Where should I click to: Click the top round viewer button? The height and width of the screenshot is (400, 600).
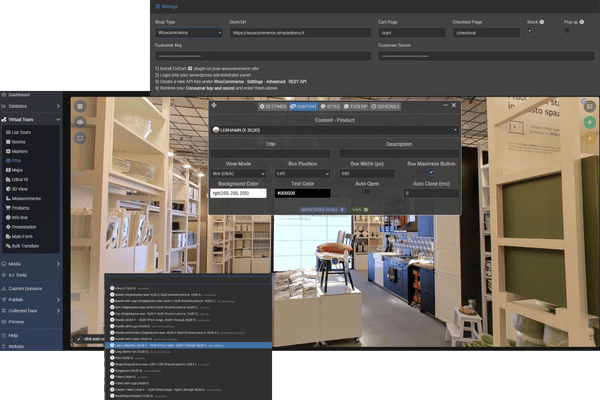(x=80, y=106)
